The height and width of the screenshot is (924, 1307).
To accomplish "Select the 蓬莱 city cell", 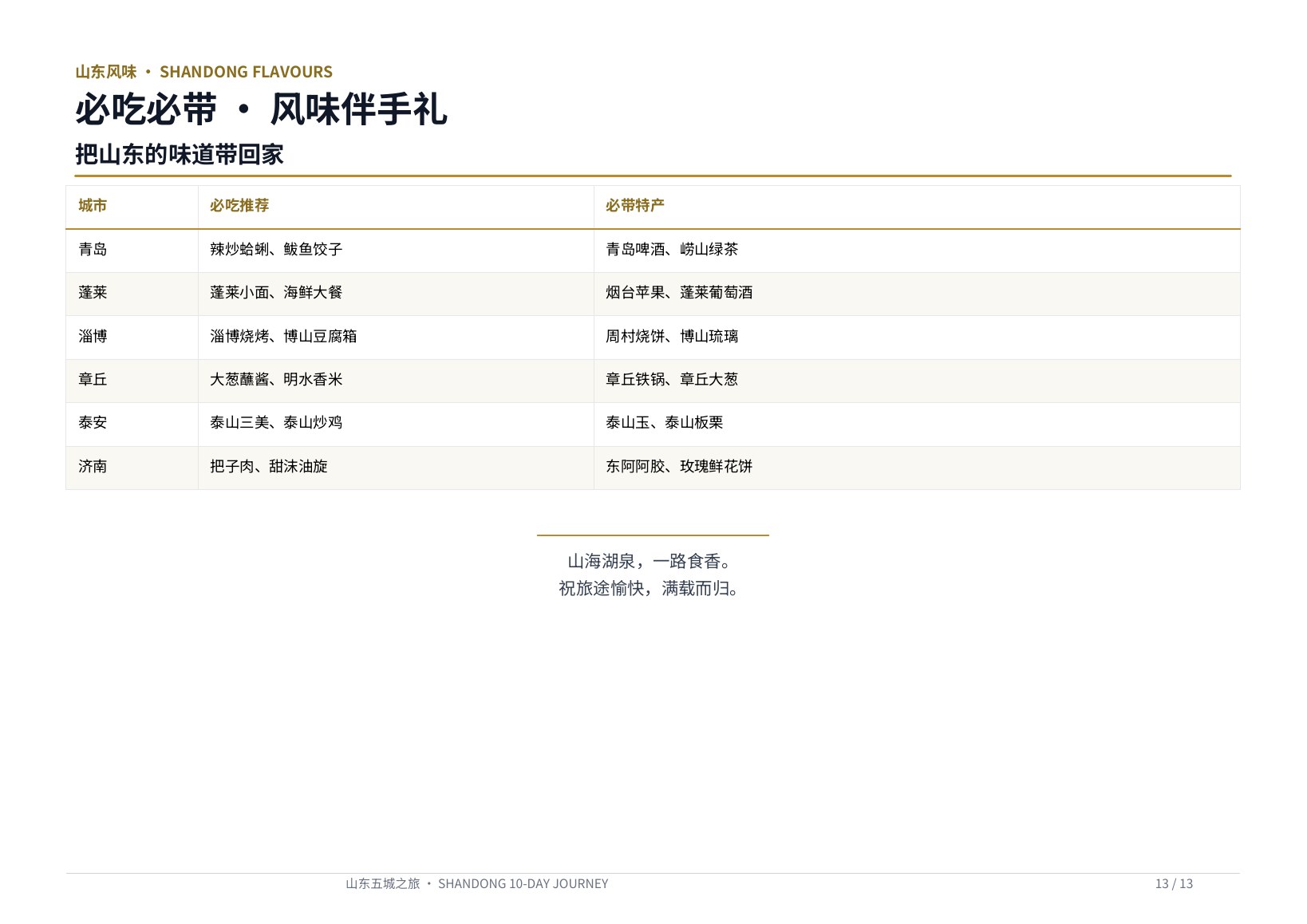I will [x=132, y=293].
